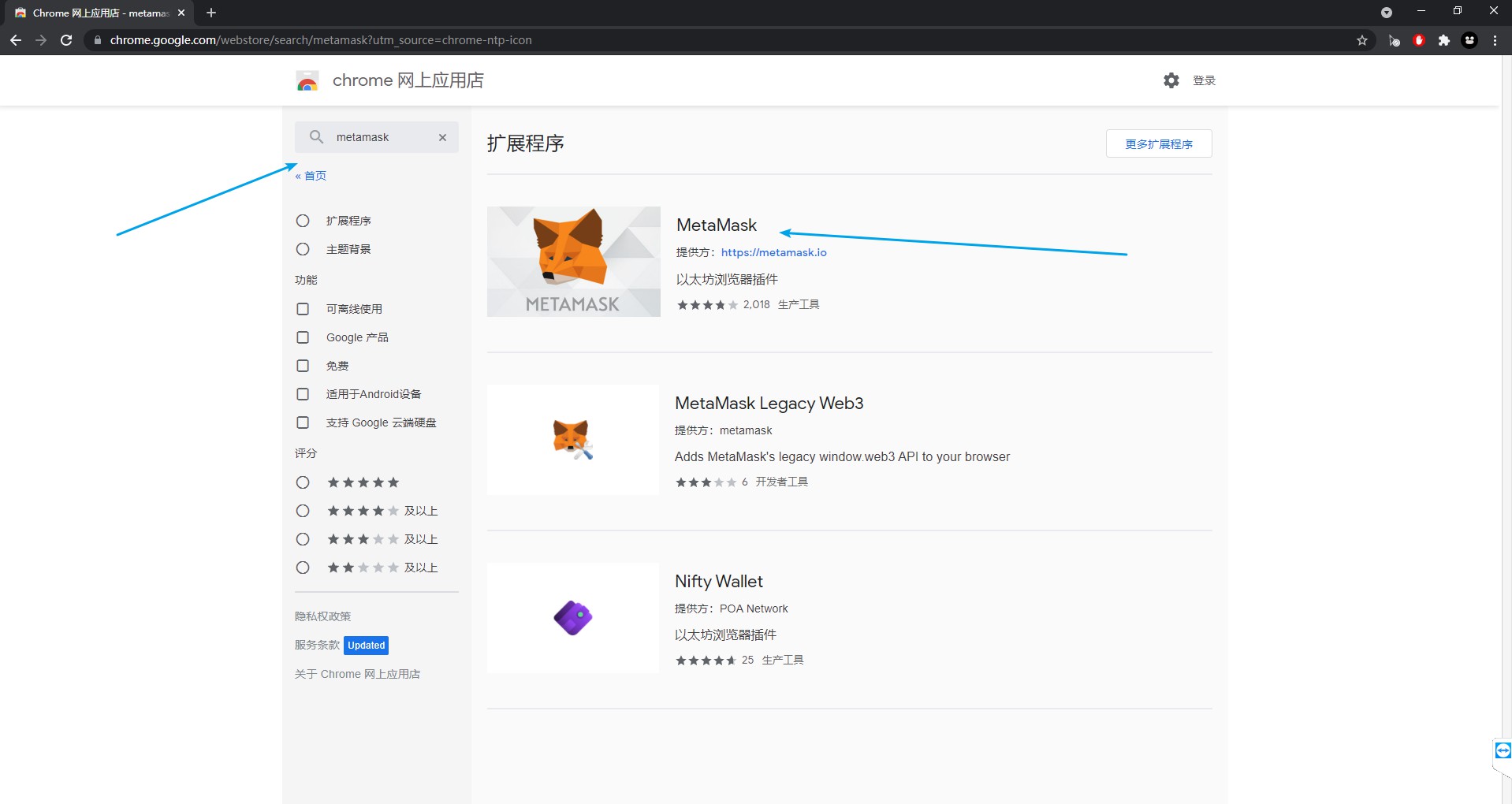Click the Chrome Web Store logo
Screen dimensions: 1512x804
307,80
